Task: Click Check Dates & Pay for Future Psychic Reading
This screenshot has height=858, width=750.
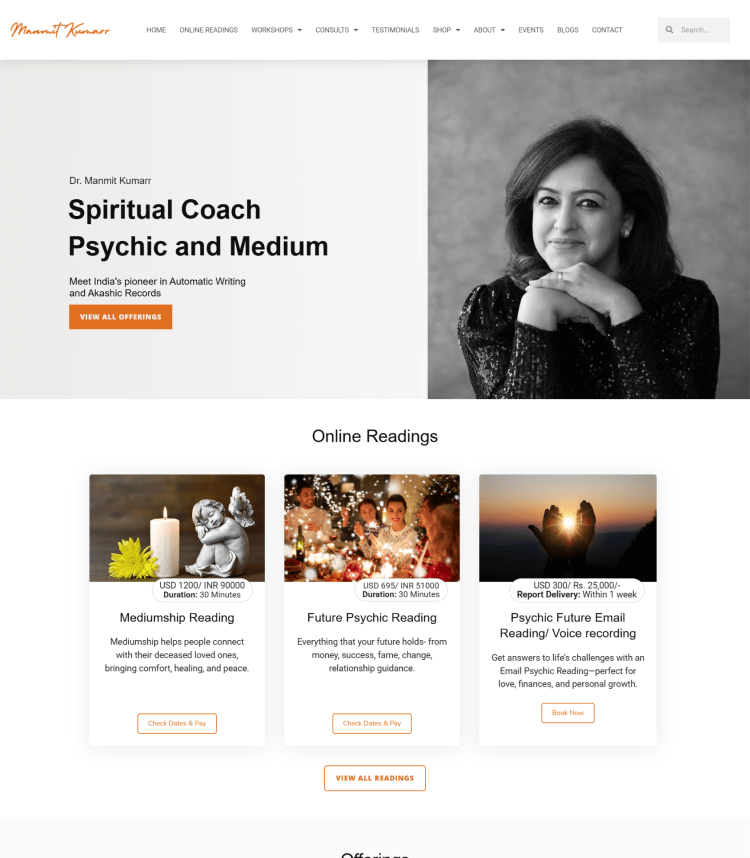Action: tap(371, 723)
